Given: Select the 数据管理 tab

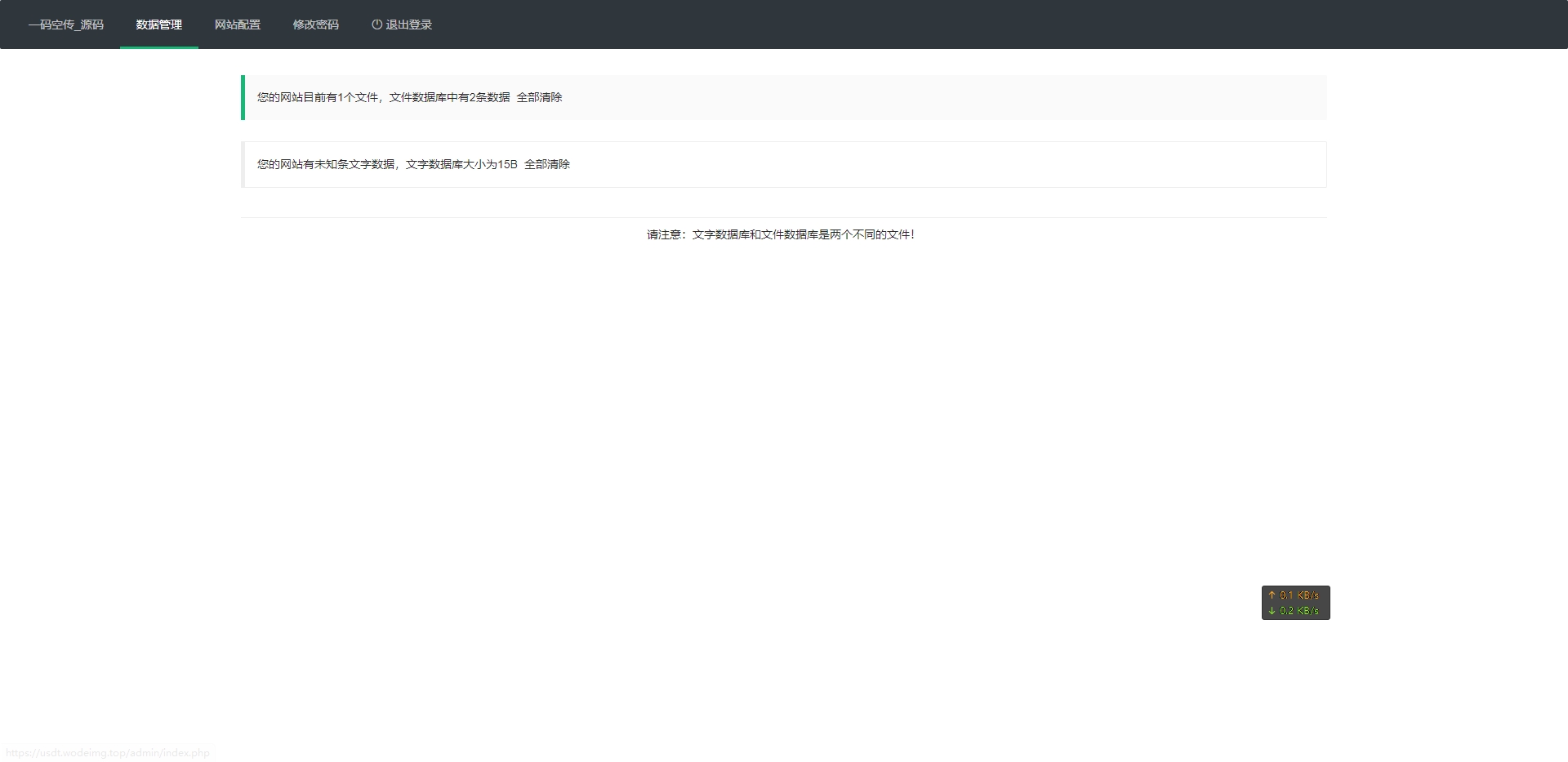Looking at the screenshot, I should 159,25.
